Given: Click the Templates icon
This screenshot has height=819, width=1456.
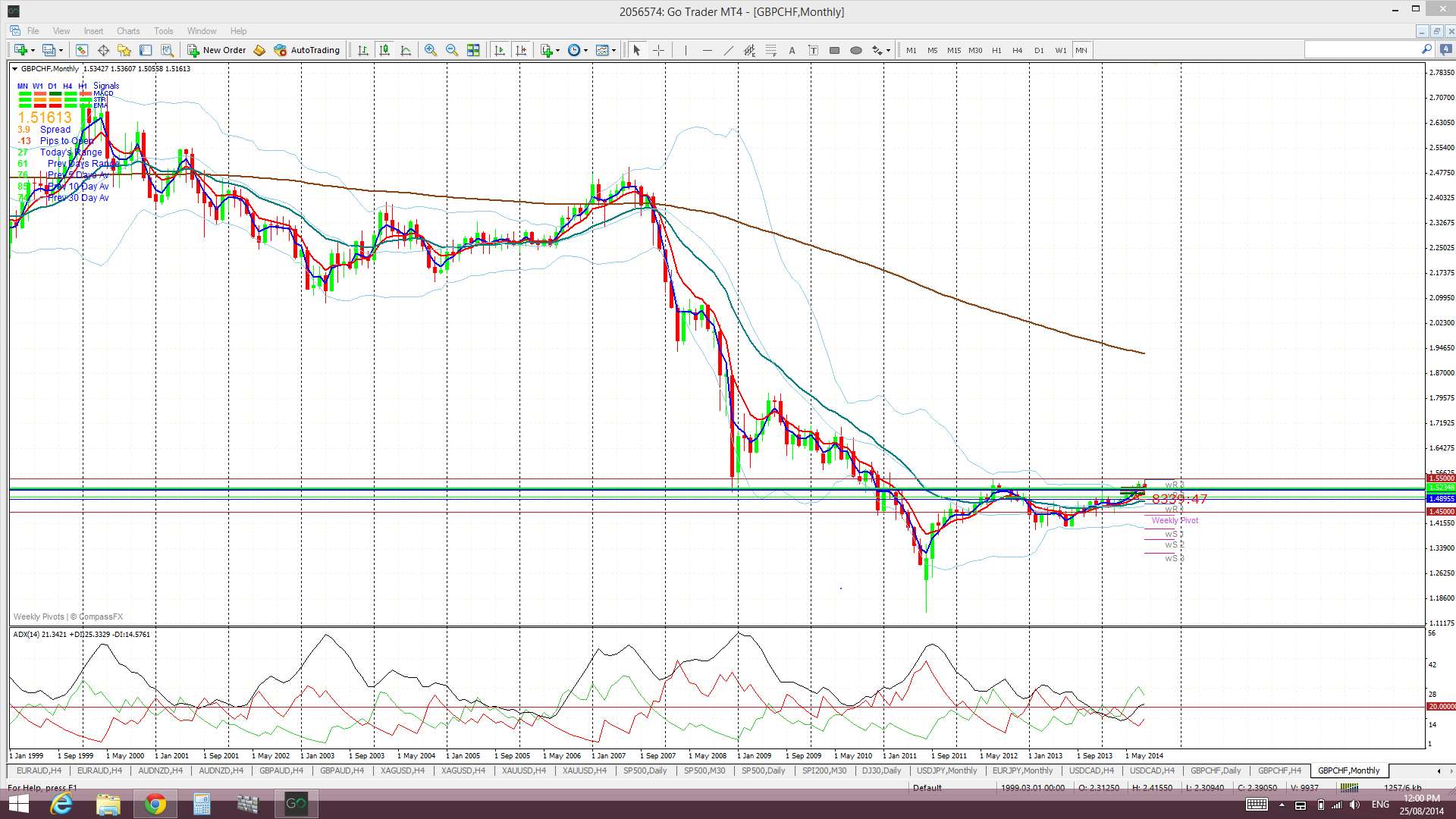Looking at the screenshot, I should pos(602,50).
